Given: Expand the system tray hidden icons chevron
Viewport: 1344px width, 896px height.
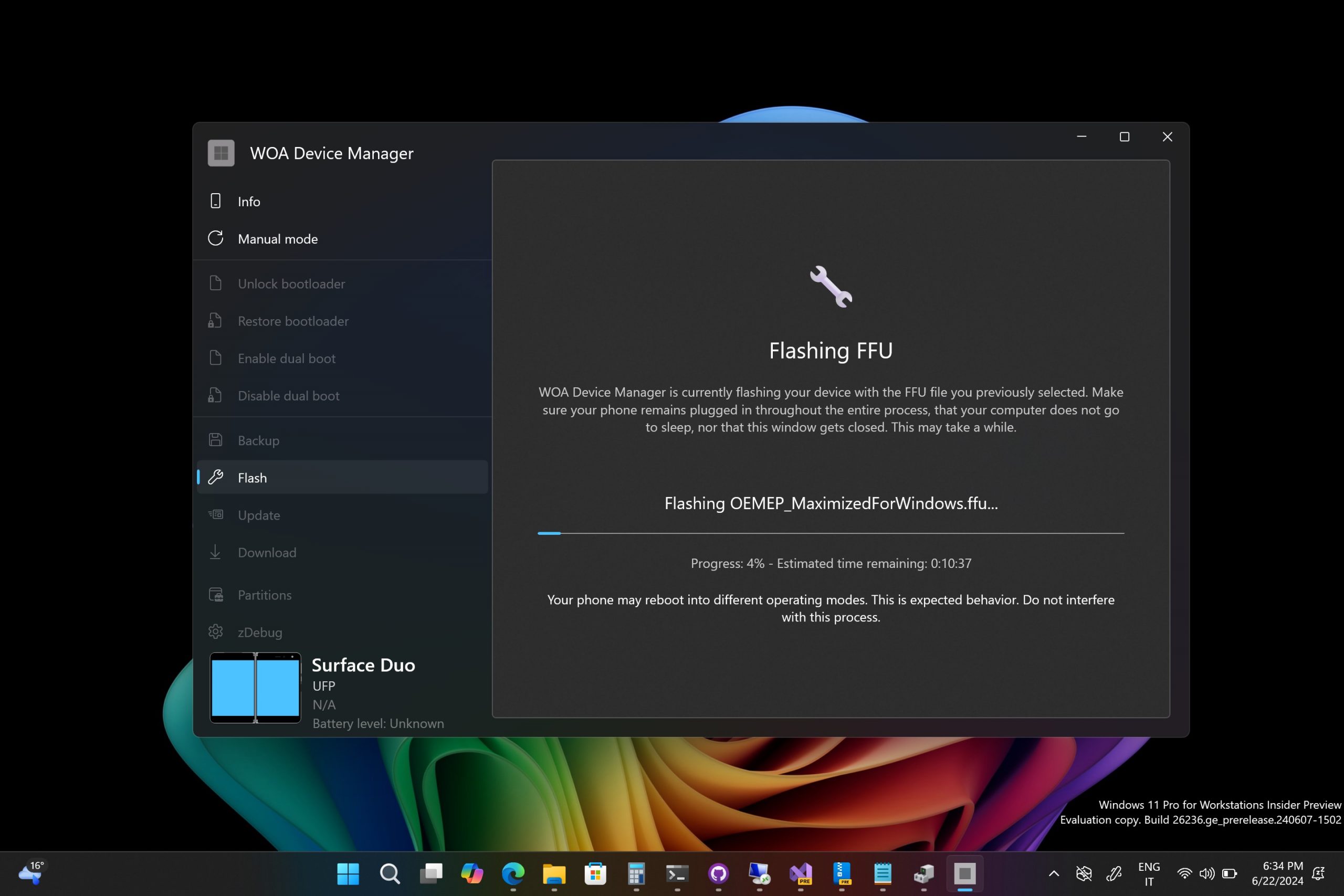Looking at the screenshot, I should (x=1054, y=874).
